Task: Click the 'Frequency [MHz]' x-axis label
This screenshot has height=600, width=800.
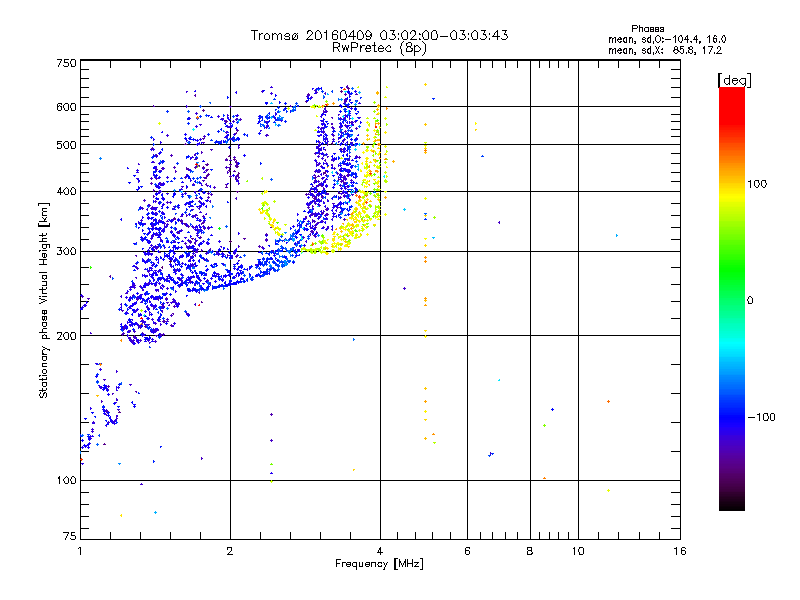Action: tap(379, 564)
